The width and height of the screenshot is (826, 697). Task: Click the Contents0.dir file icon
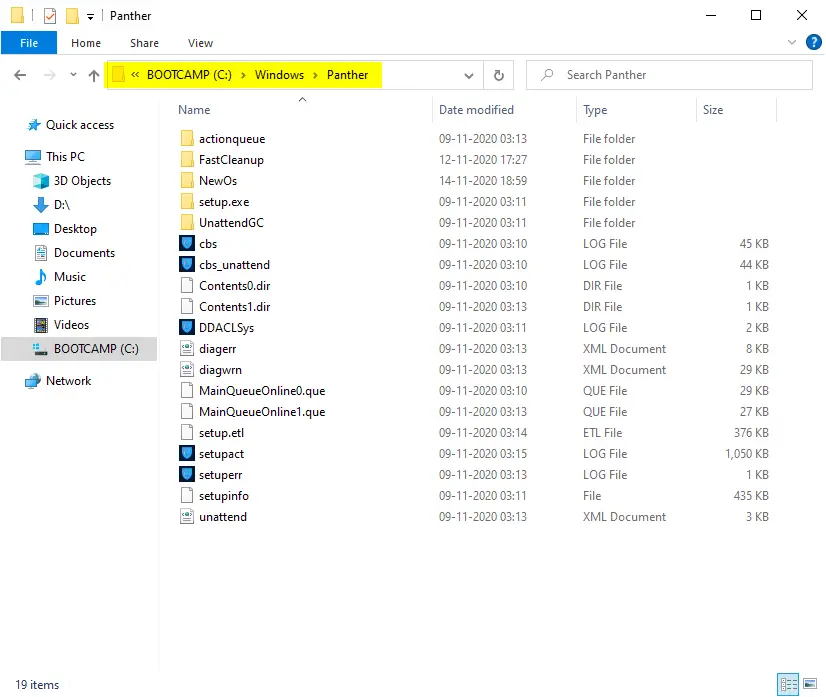pyautogui.click(x=187, y=286)
